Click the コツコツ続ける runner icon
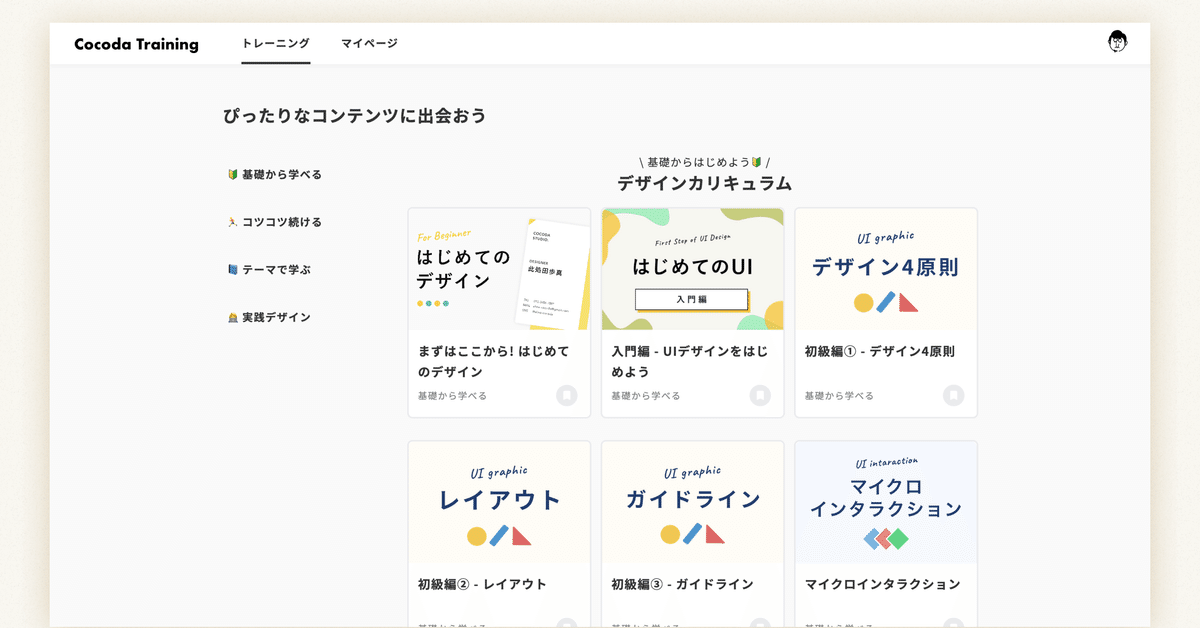Viewport: 1200px width, 628px height. tap(230, 221)
